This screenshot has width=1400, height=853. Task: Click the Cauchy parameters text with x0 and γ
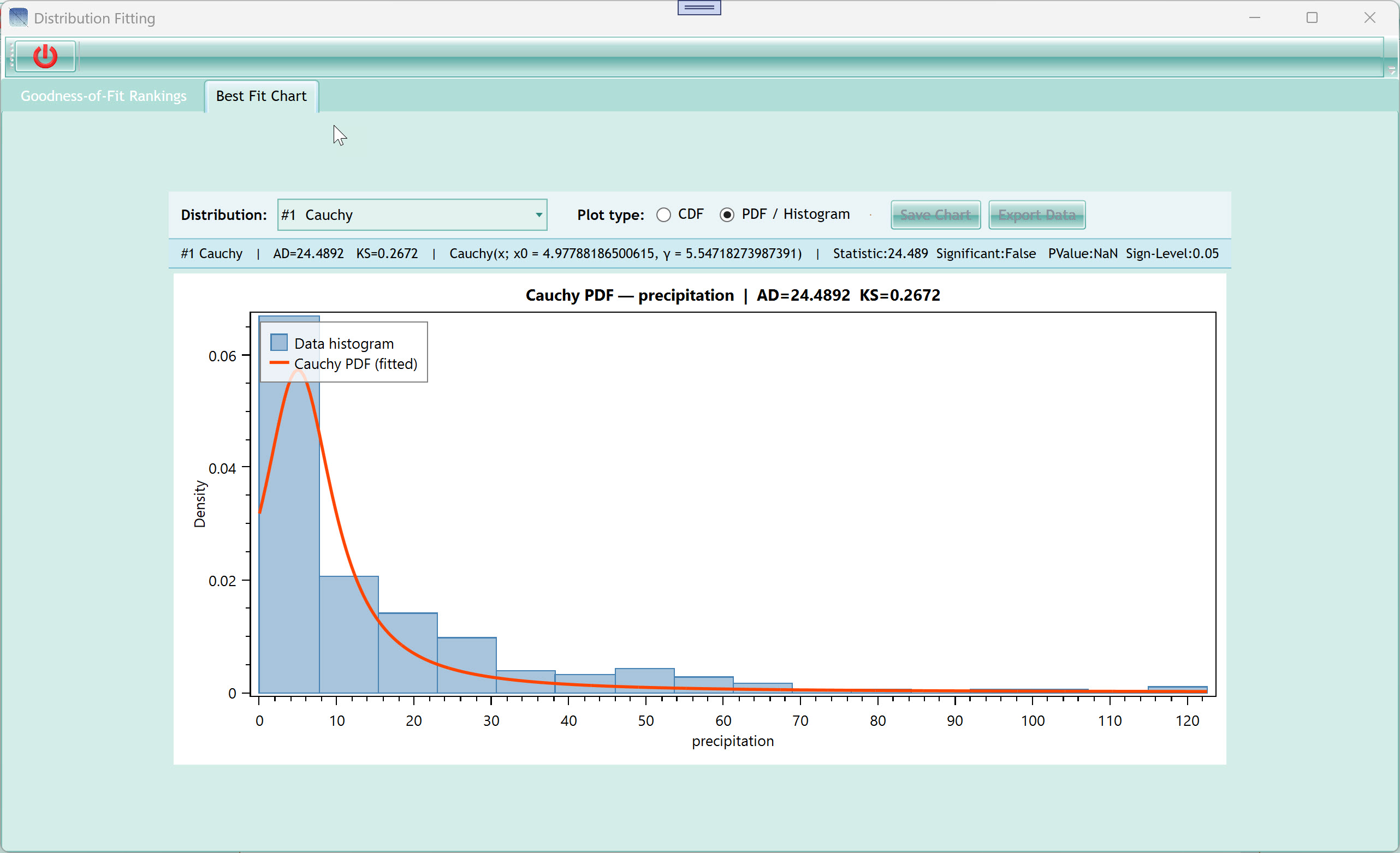626,253
